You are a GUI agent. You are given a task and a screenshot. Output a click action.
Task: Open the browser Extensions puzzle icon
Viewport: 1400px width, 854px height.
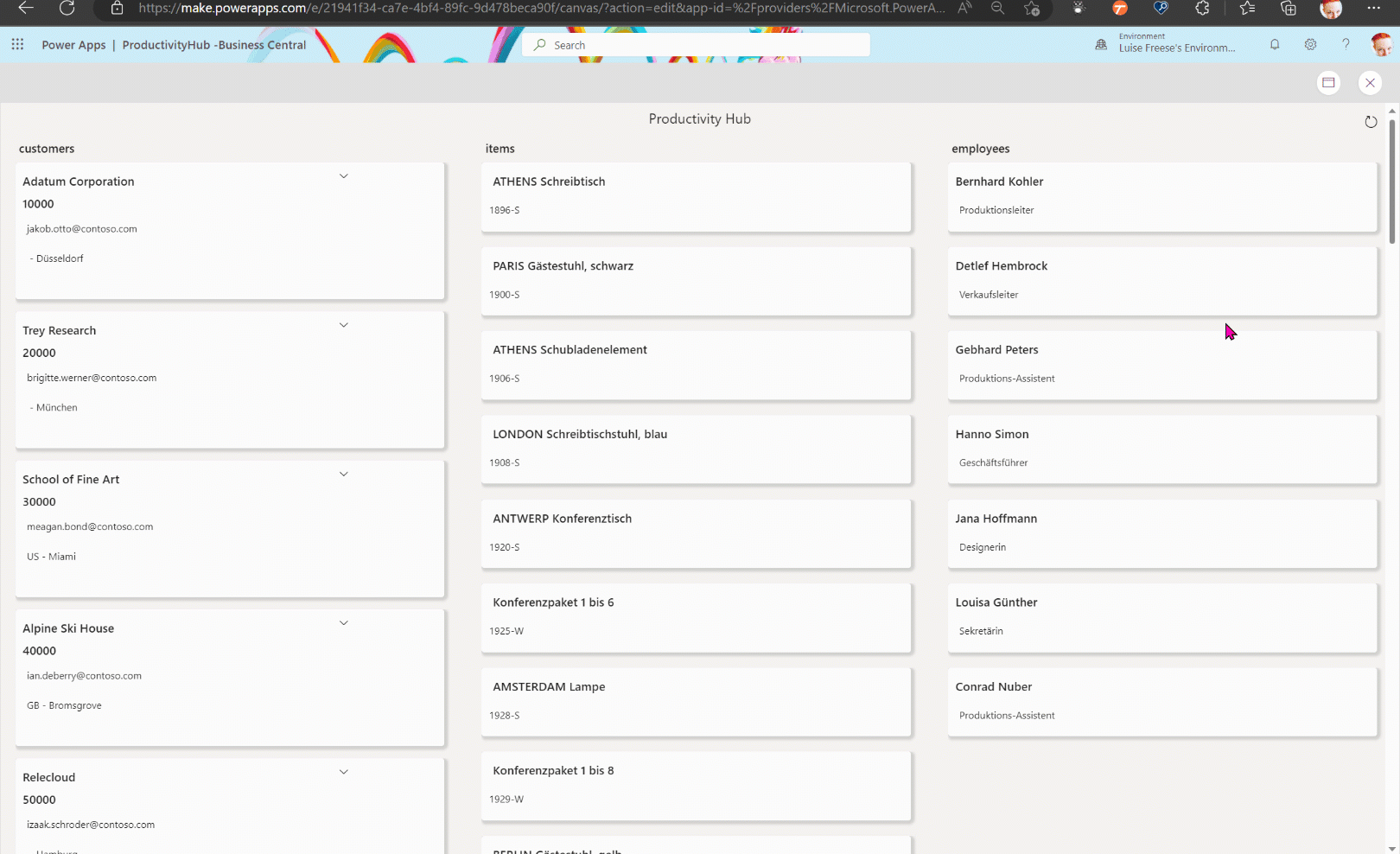(1202, 8)
